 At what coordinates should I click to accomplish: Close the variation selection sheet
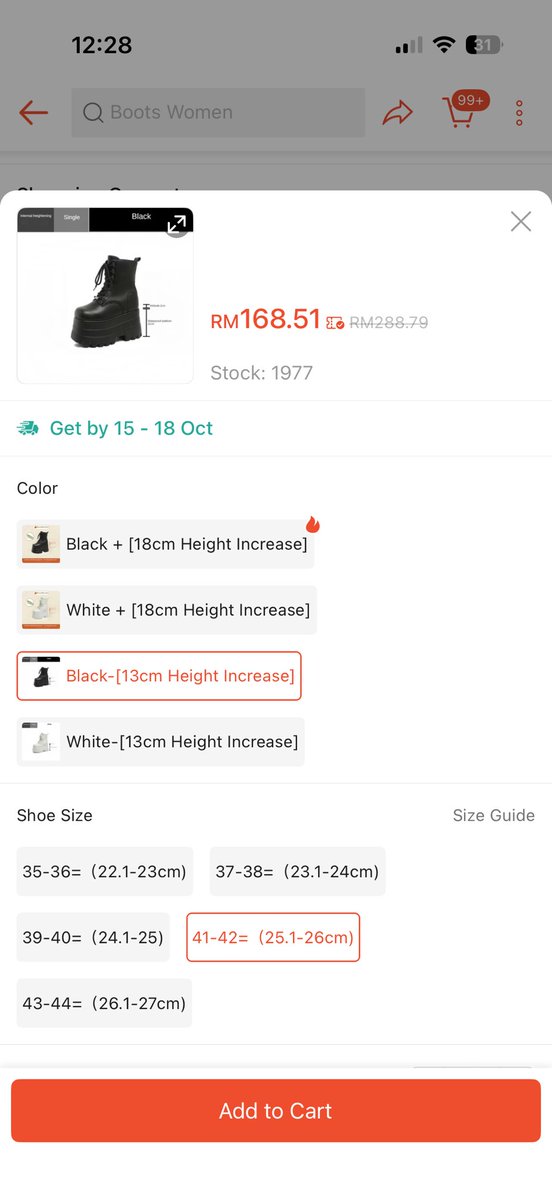click(x=521, y=221)
